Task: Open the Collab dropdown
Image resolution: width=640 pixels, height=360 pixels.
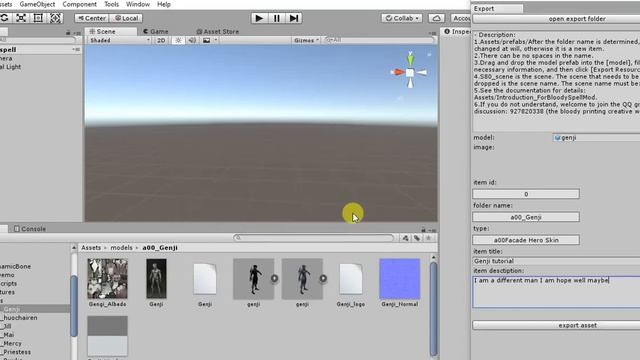Action: pos(402,18)
